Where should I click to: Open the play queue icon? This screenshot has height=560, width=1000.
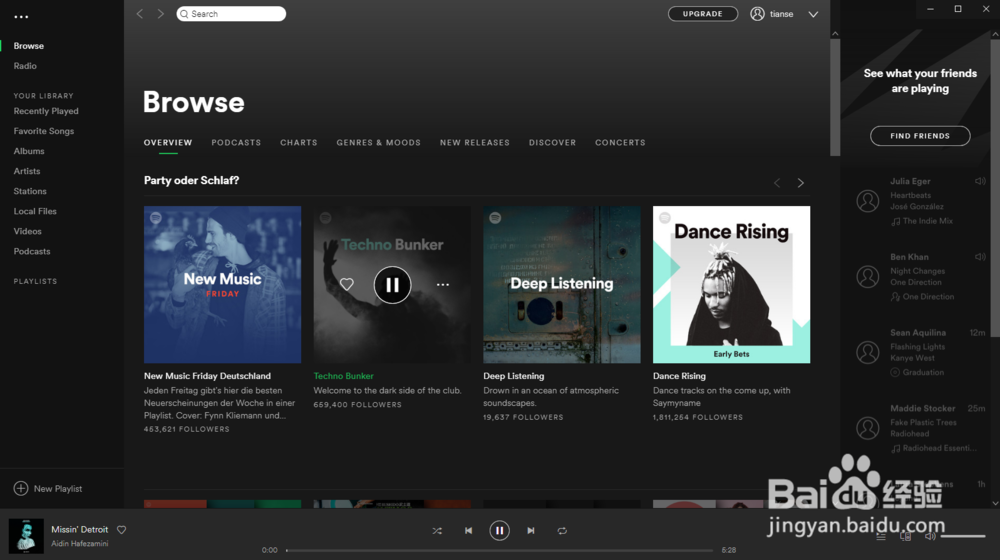coord(881,536)
